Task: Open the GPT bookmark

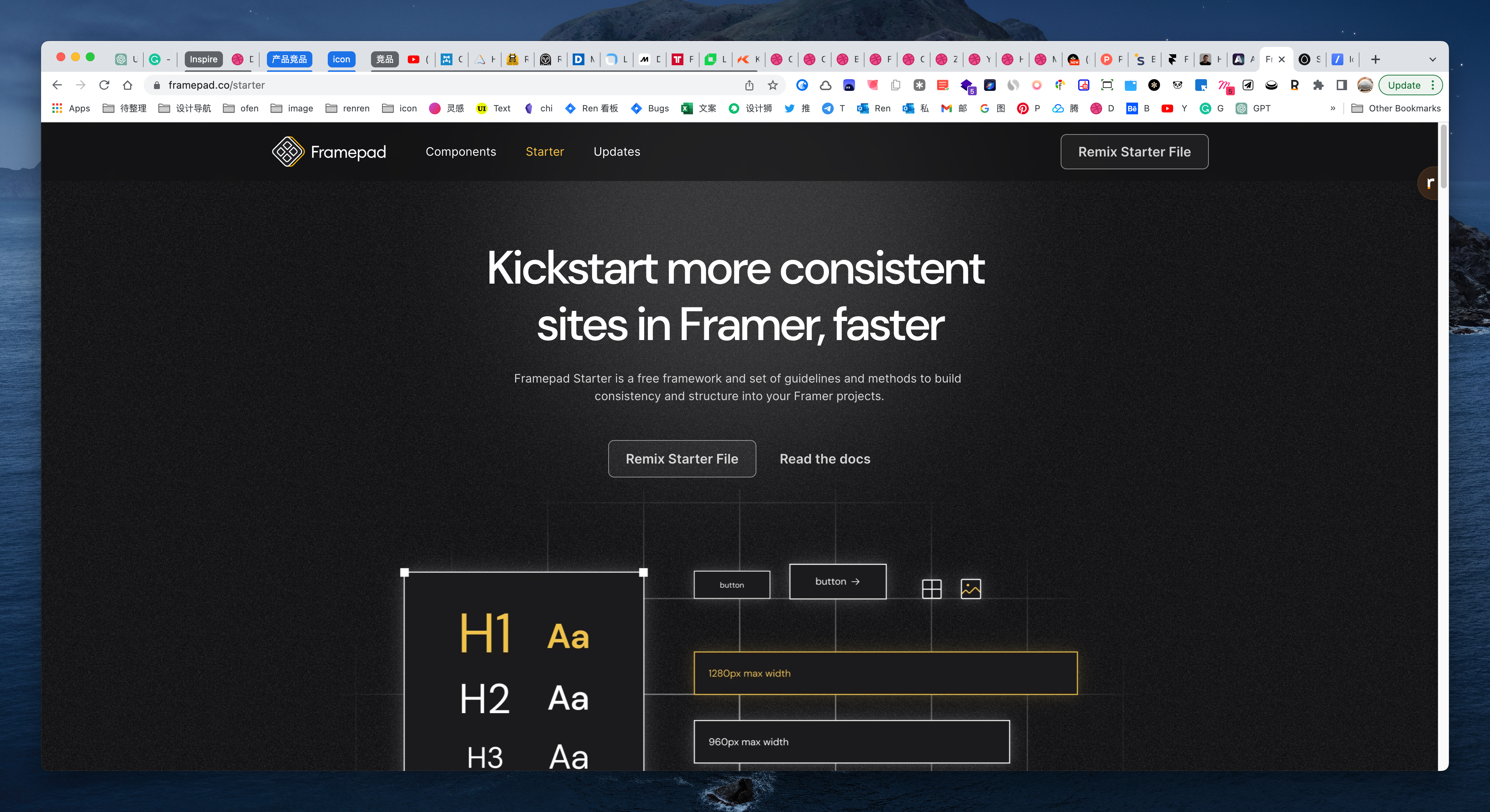Action: (1253, 108)
